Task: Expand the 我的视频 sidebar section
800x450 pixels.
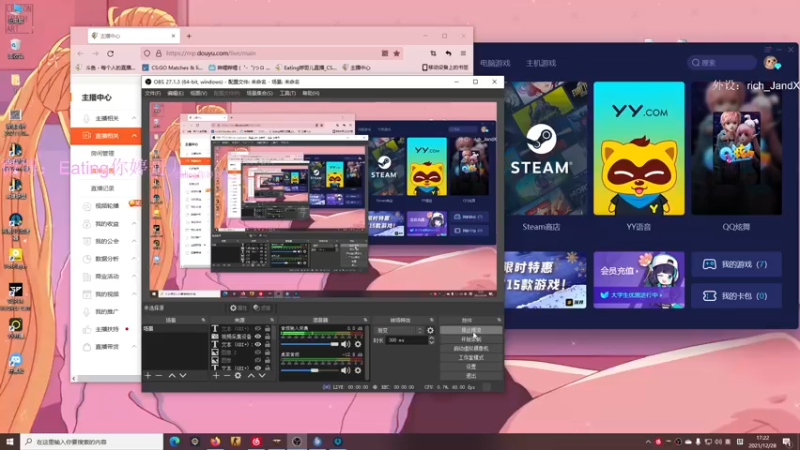Action: 134,294
